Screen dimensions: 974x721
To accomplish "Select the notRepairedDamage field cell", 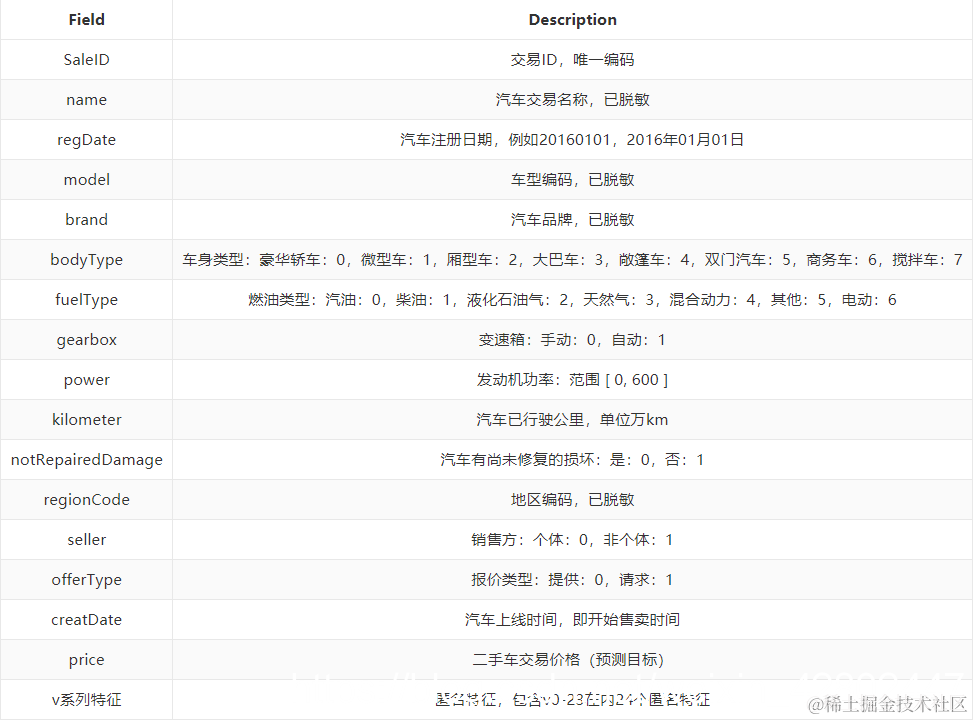I will tap(86, 460).
